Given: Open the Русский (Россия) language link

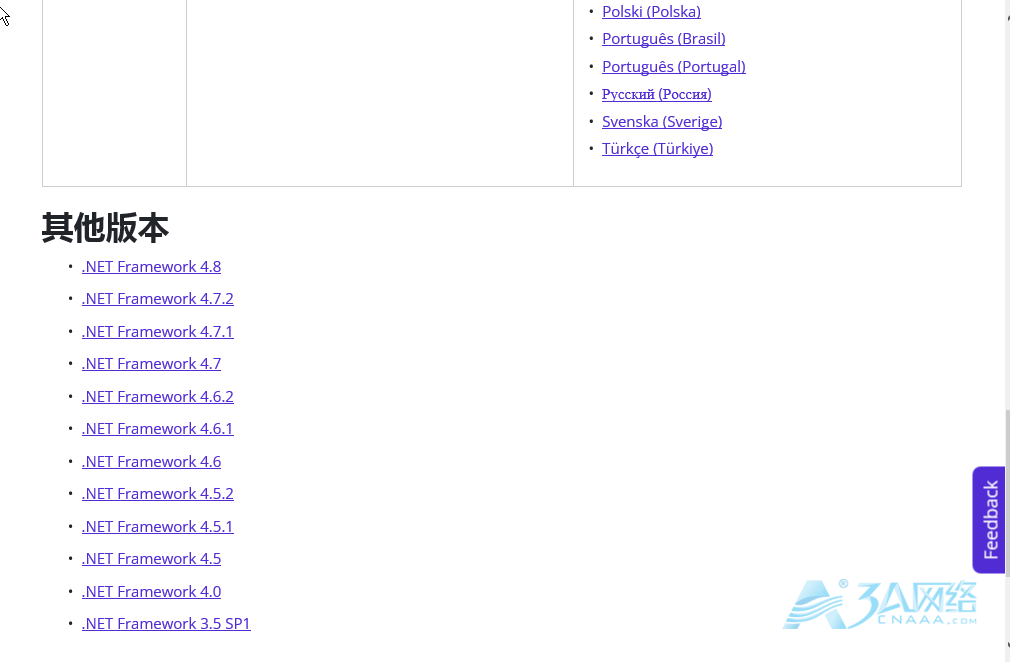Looking at the screenshot, I should (x=656, y=94).
